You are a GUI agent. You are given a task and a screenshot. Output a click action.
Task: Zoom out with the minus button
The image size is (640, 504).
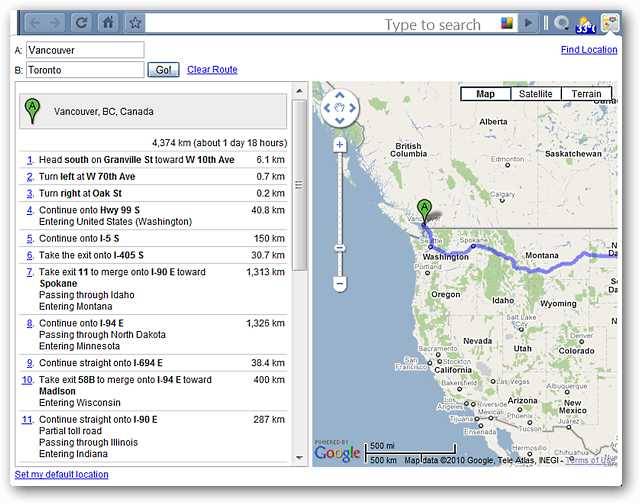340,283
